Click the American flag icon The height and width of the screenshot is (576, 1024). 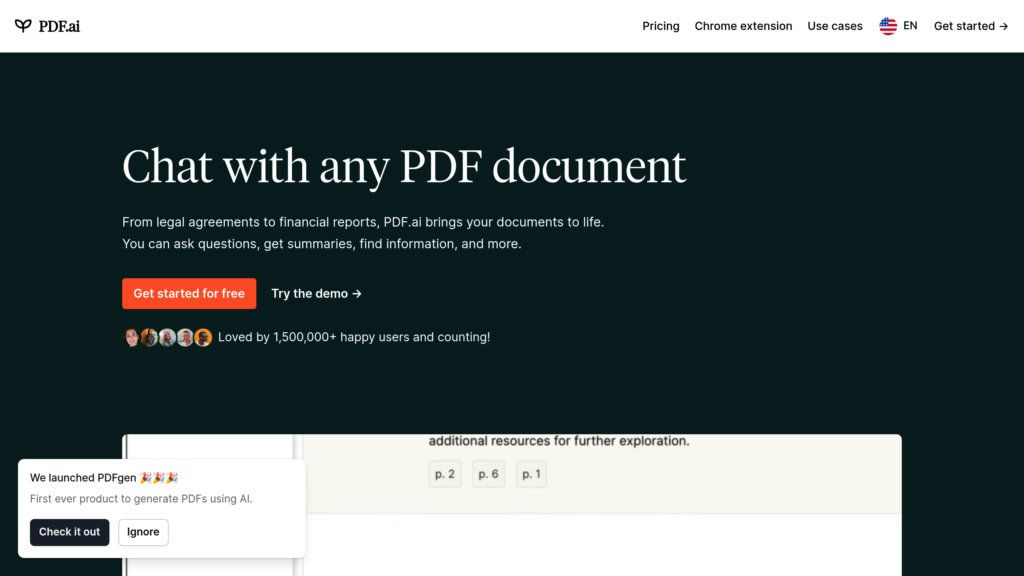887,26
